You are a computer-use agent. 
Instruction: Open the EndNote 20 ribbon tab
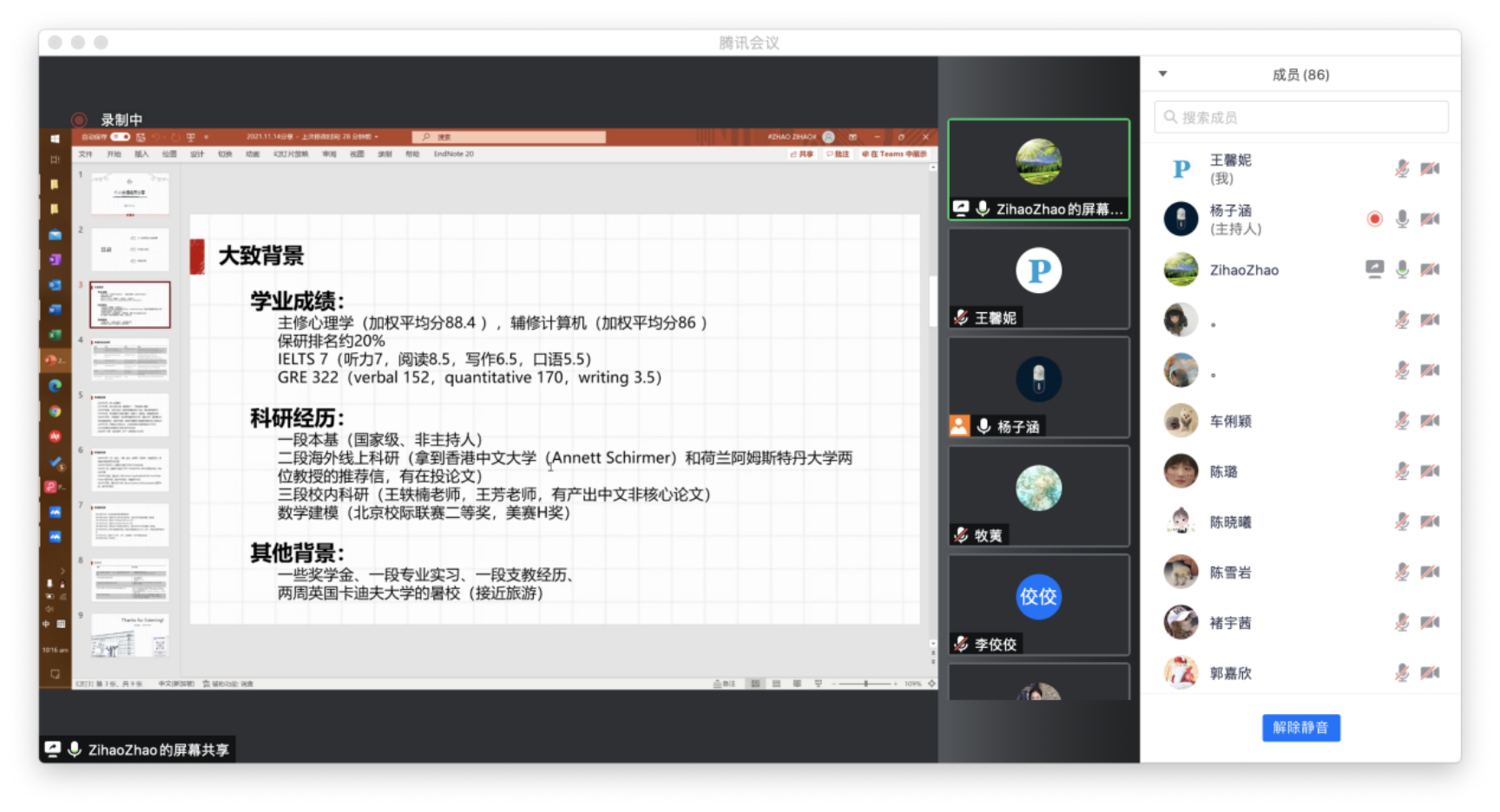point(453,154)
